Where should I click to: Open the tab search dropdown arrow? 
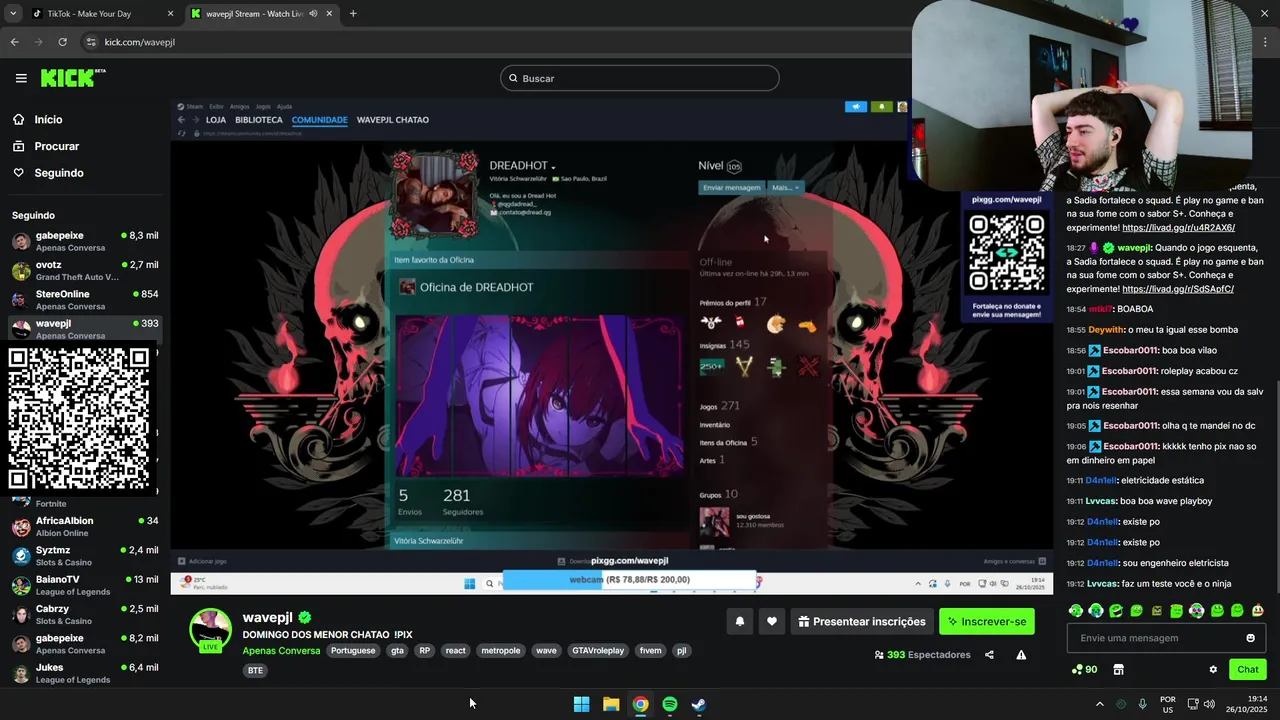(13, 14)
